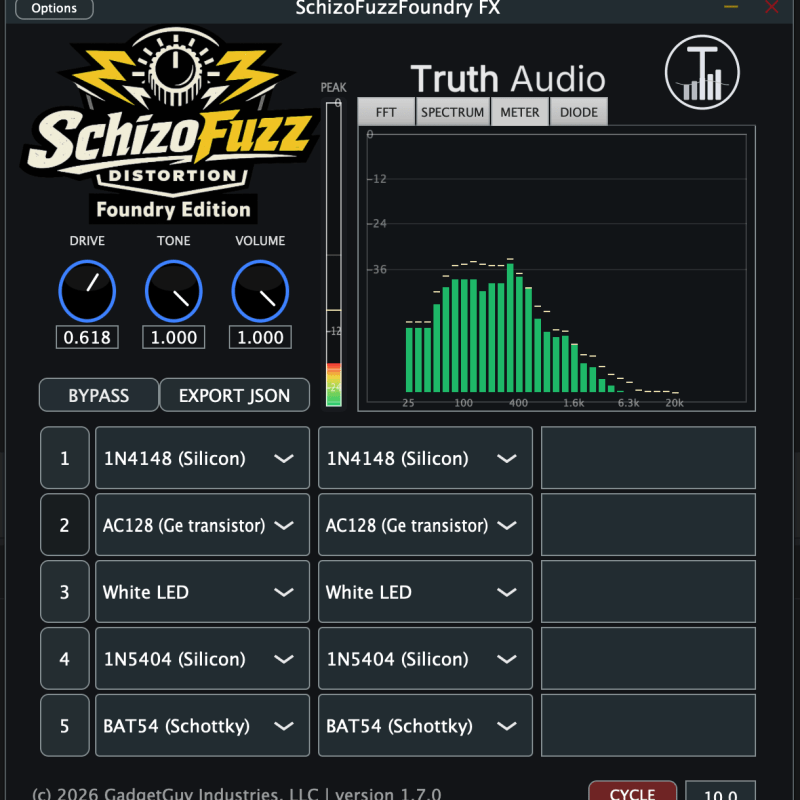Viewport: 800px width, 800px height.
Task: Click the VOLUME value field 1.000
Action: click(x=260, y=337)
